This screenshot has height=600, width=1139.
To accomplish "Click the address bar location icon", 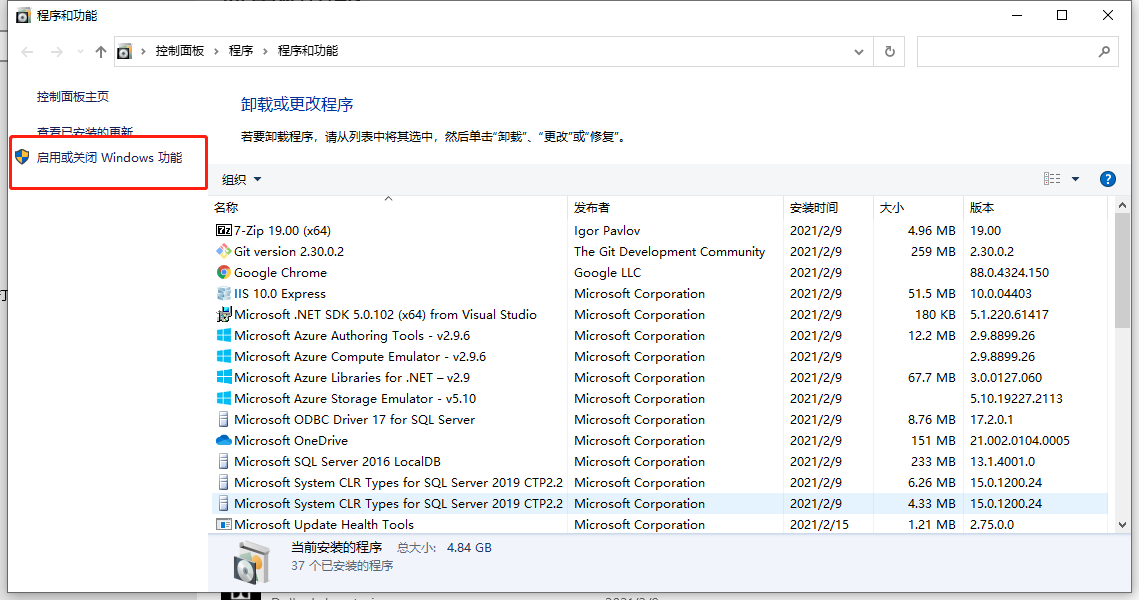I will (x=125, y=52).
